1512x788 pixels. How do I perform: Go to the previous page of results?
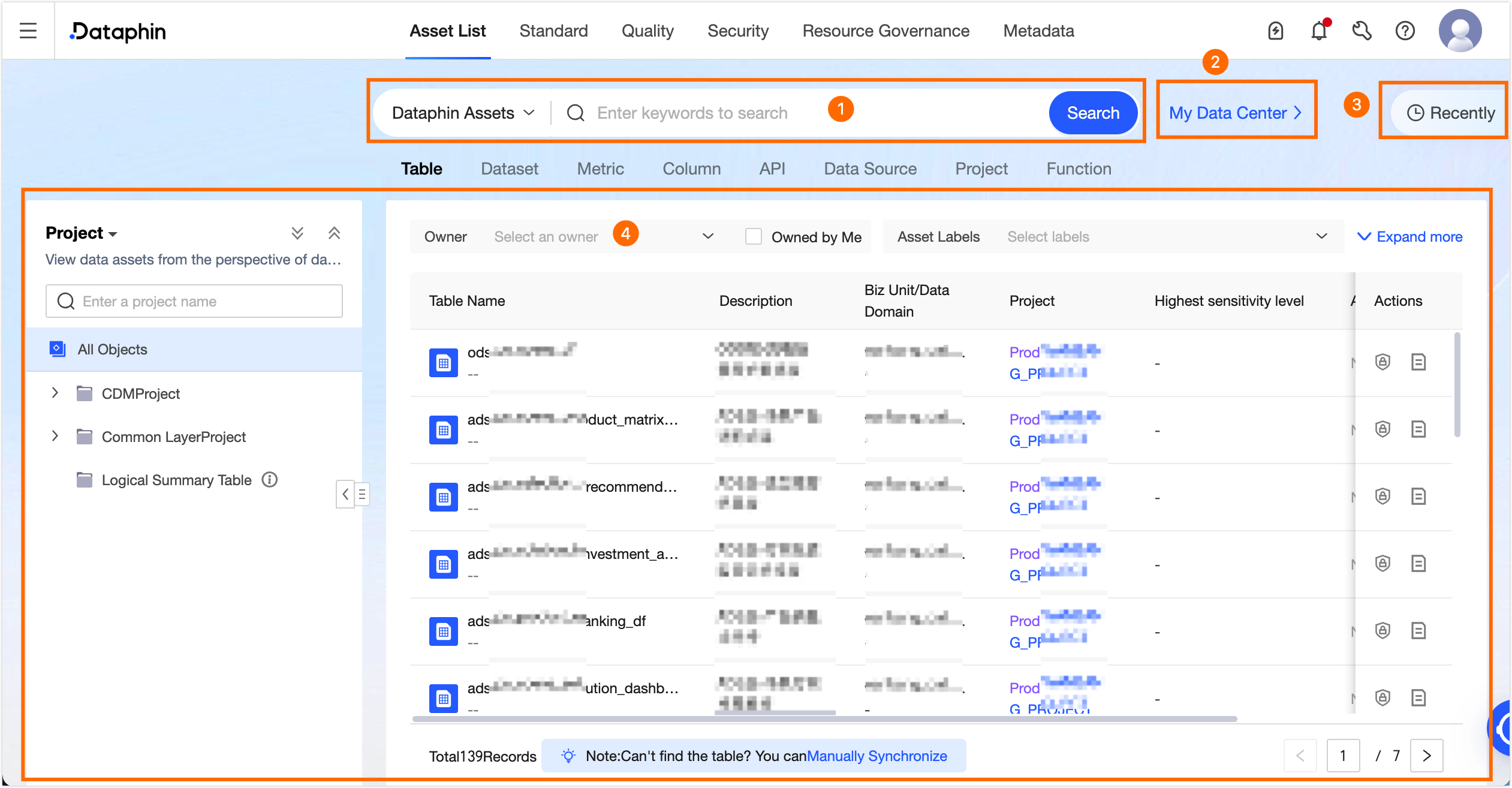coord(1300,756)
